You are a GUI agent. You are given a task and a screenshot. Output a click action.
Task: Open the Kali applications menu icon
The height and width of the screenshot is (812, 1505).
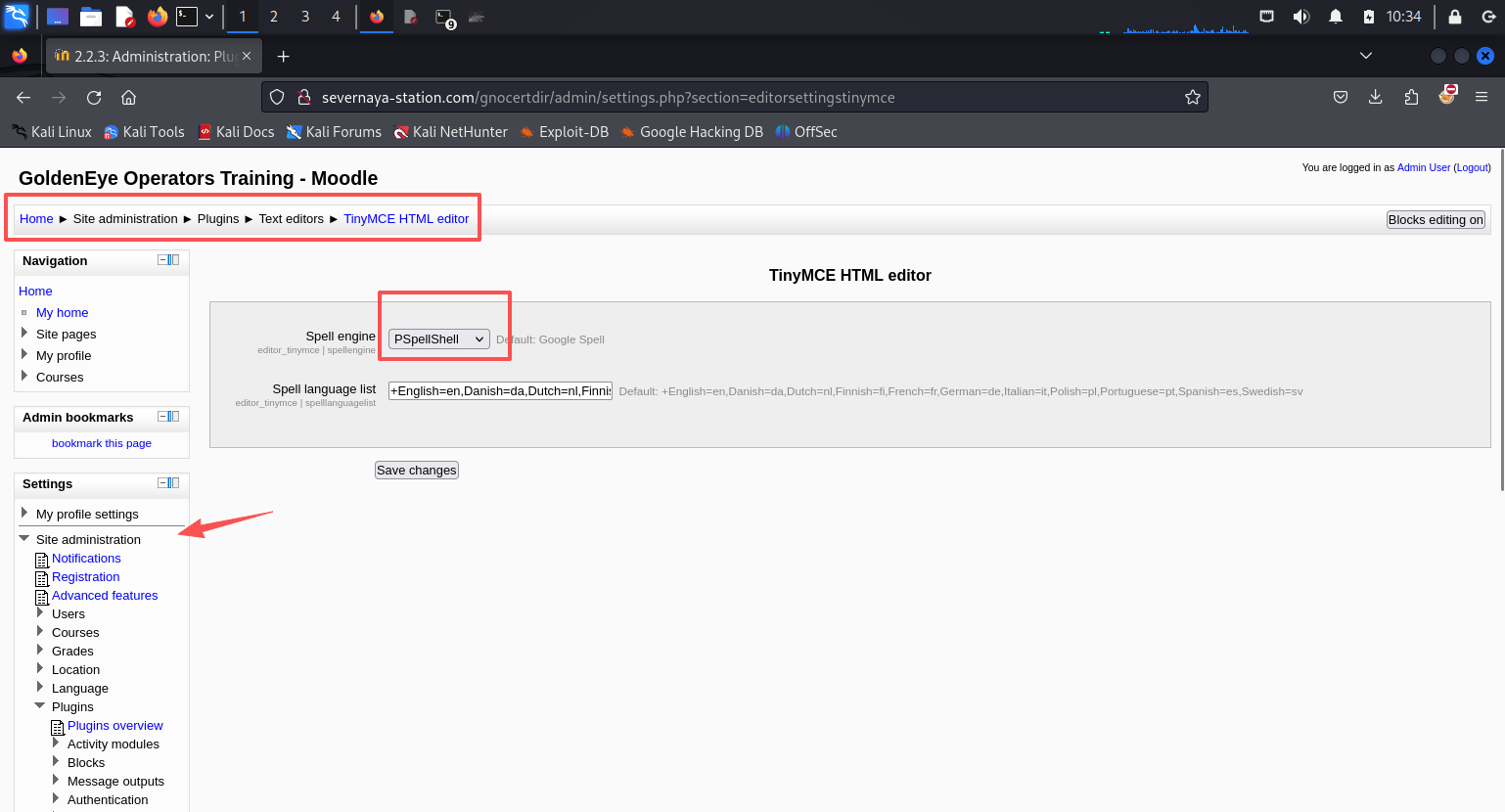pos(17,17)
